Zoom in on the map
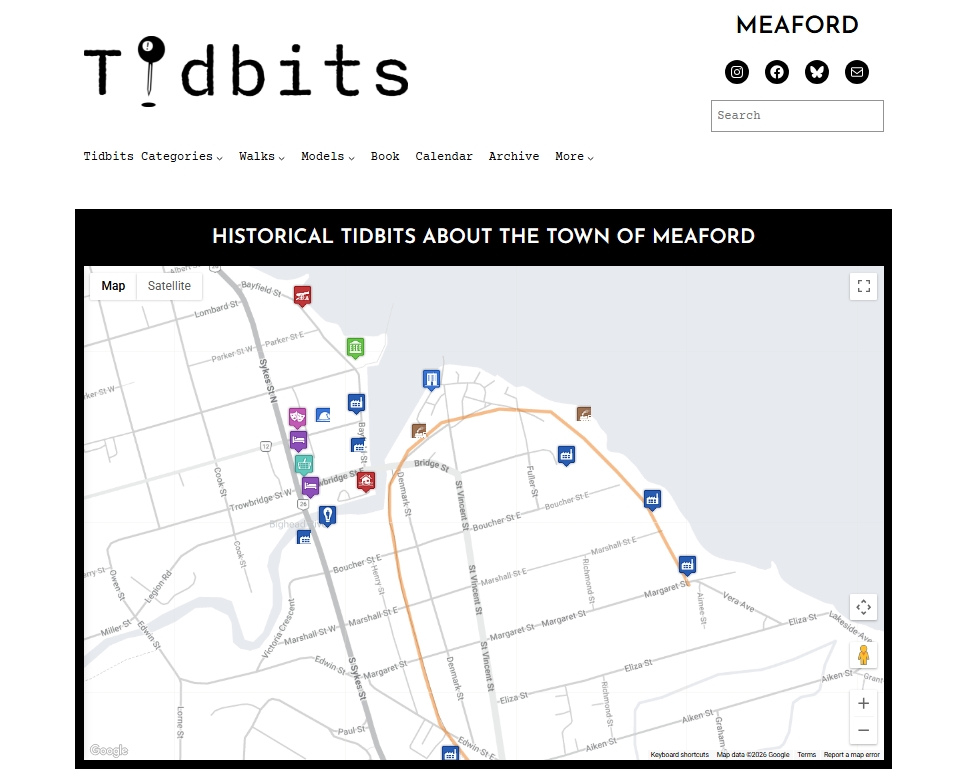The height and width of the screenshot is (780, 966). (x=864, y=703)
